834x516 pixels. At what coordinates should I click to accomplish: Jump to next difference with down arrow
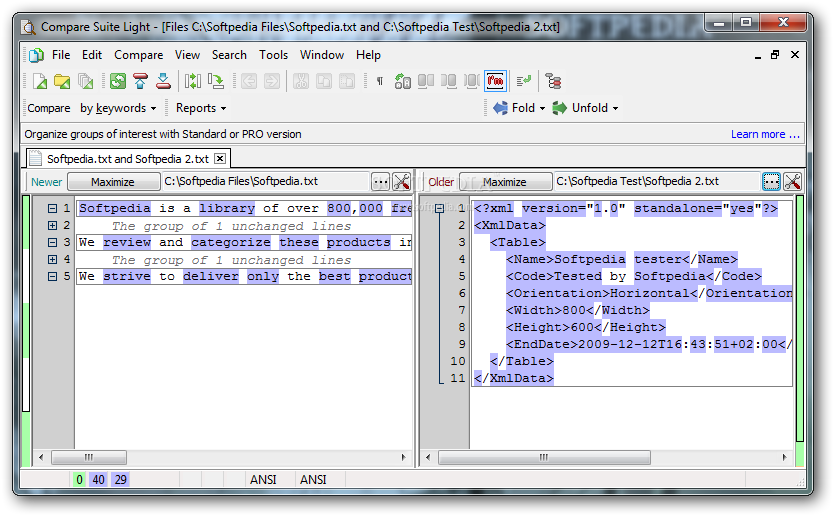click(x=163, y=81)
